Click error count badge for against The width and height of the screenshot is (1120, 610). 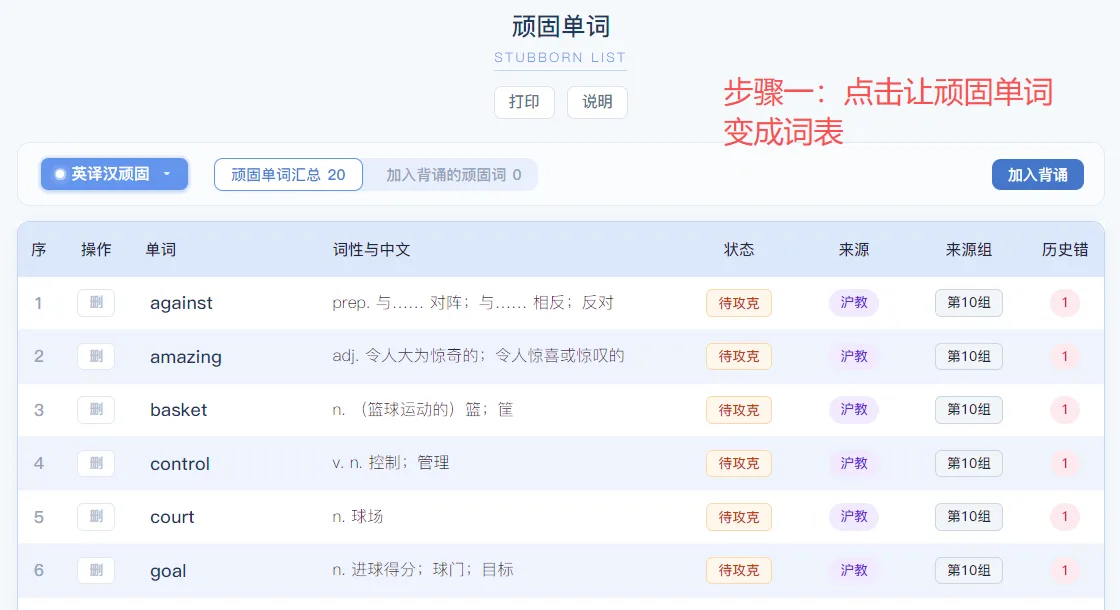click(1064, 303)
